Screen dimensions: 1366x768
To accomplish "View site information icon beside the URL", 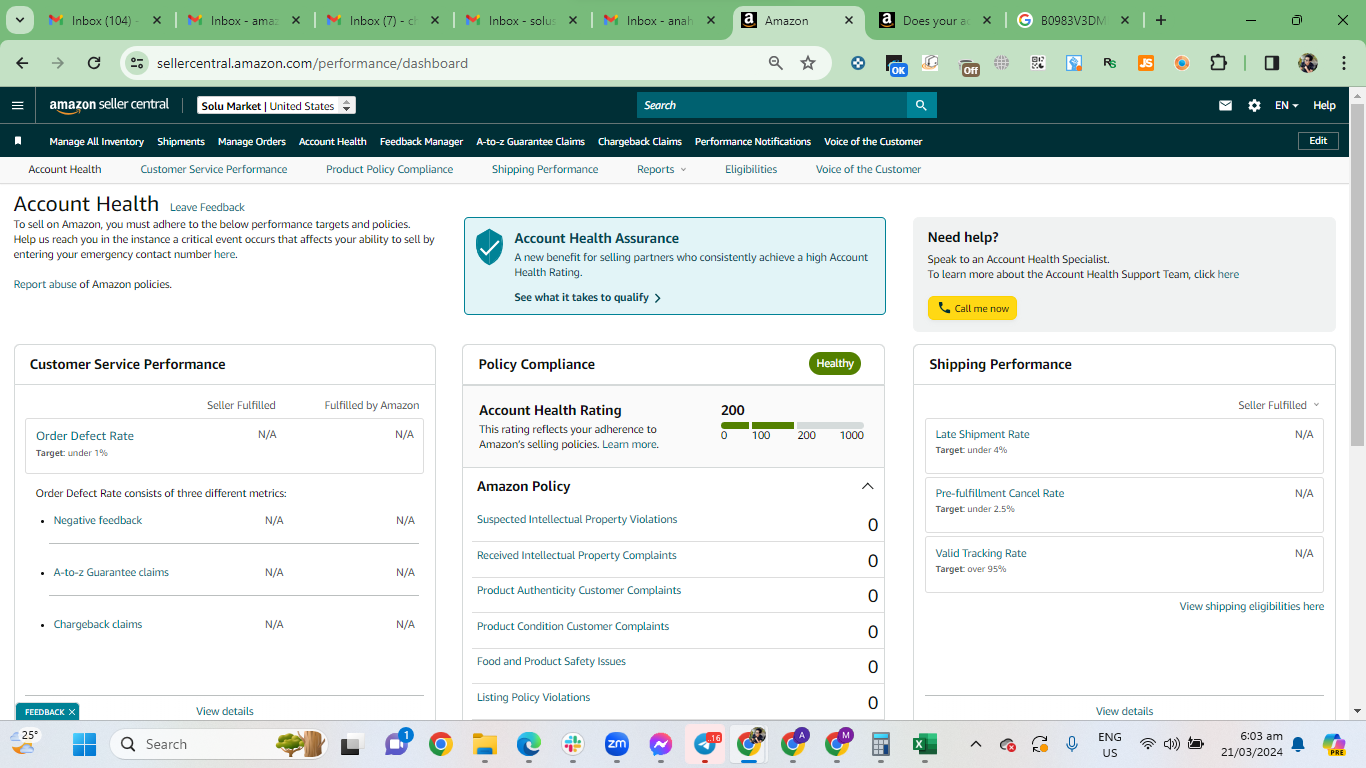I will [x=138, y=63].
